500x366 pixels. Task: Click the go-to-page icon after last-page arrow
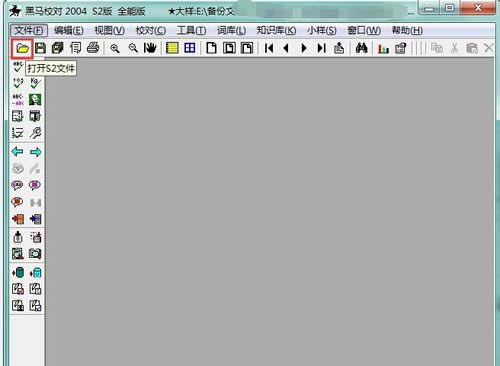[339, 48]
